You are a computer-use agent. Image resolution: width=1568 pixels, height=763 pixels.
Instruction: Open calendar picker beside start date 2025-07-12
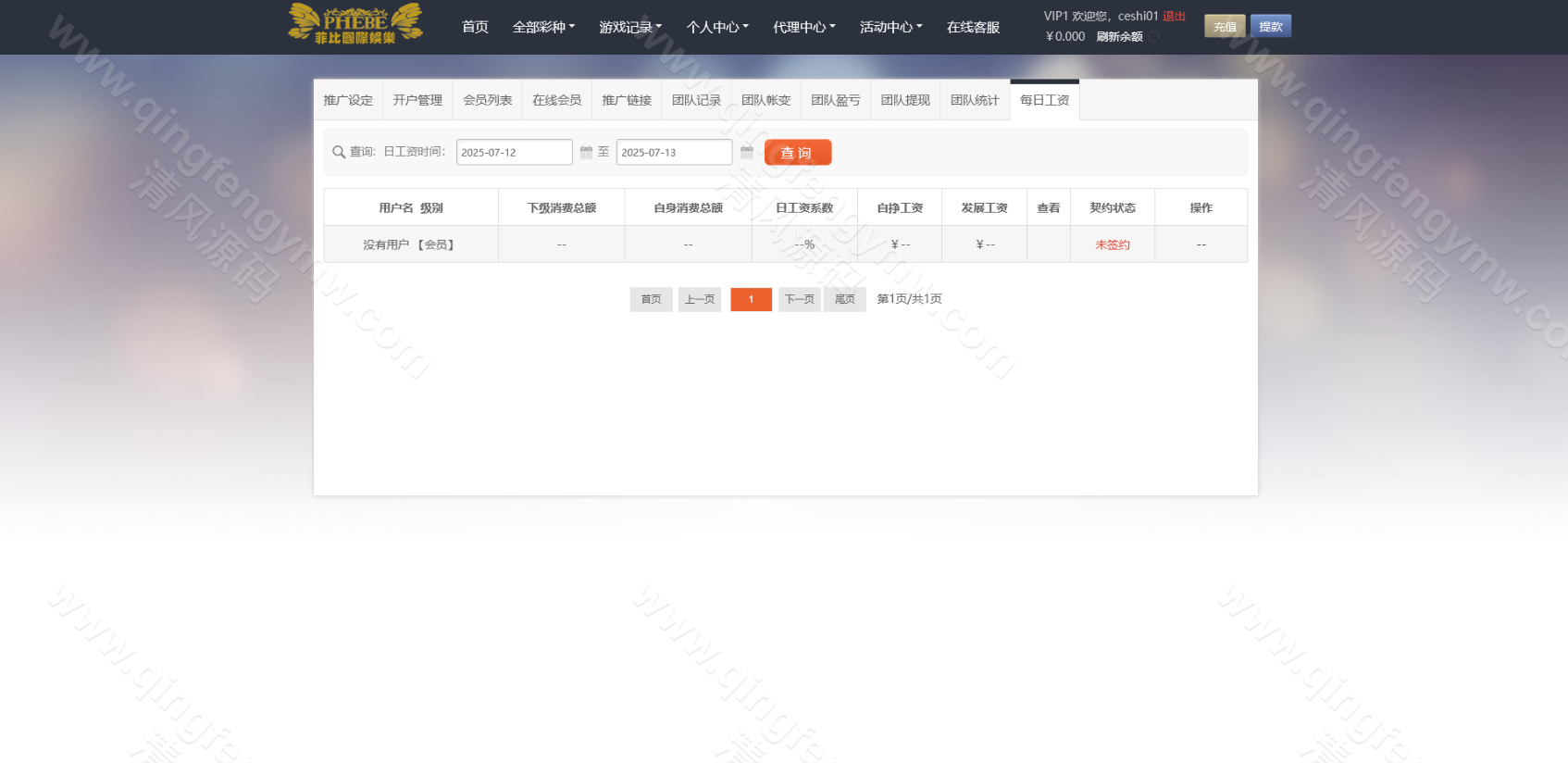(586, 152)
